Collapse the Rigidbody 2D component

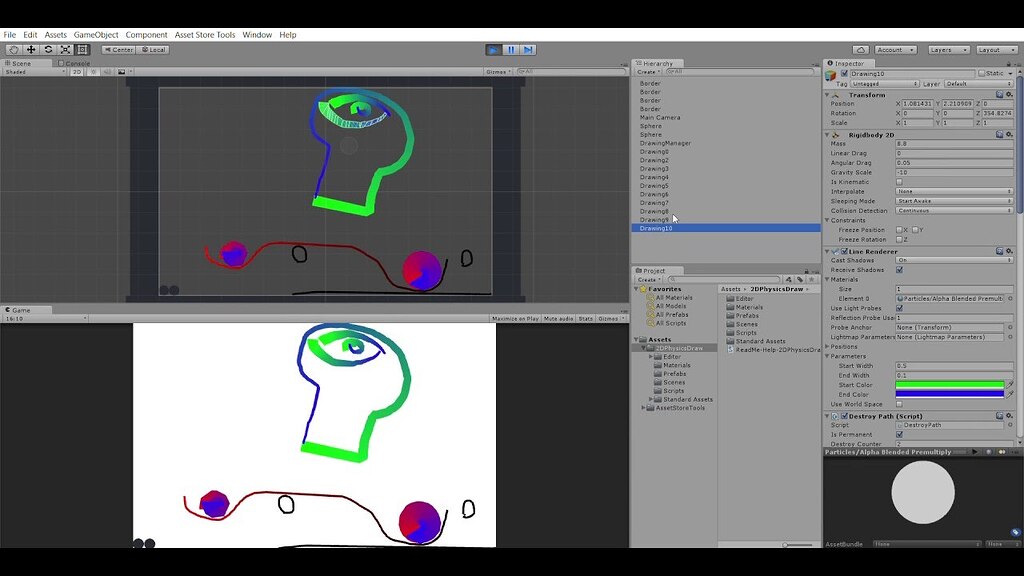829,134
